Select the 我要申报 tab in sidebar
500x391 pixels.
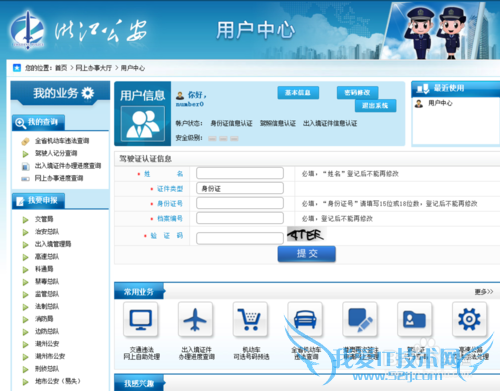(x=38, y=201)
